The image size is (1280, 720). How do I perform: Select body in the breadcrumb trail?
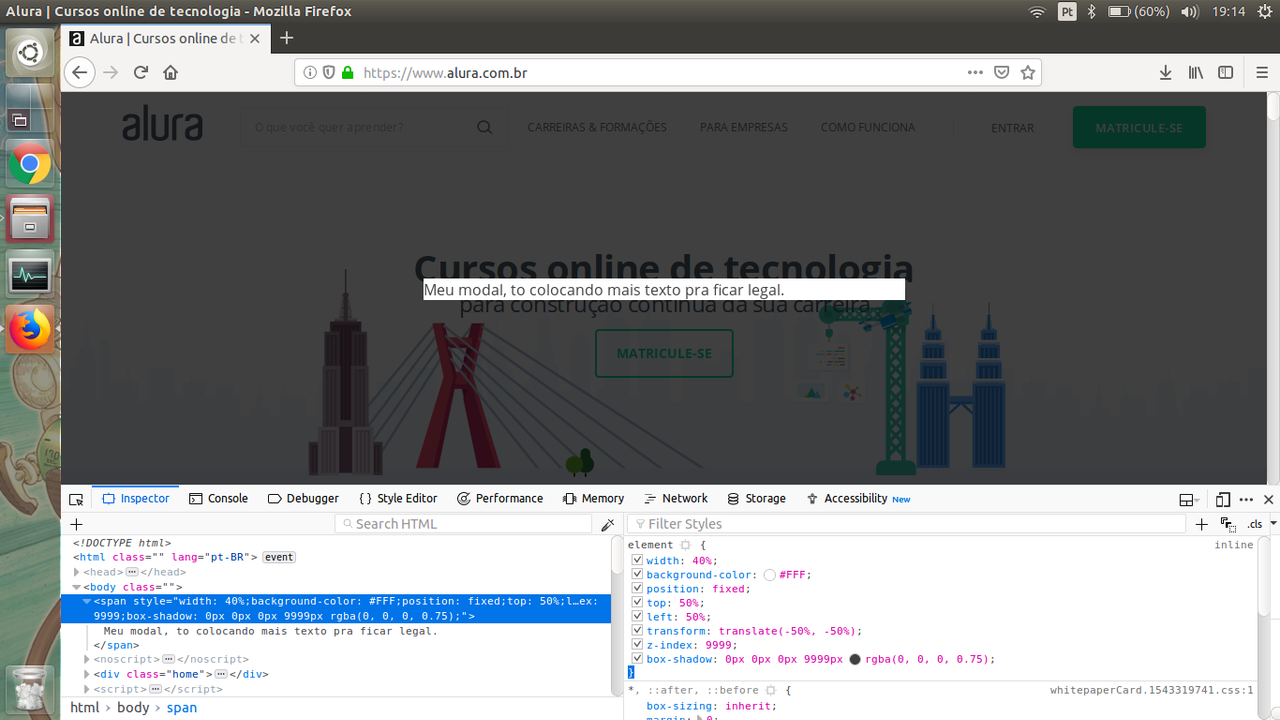pyautogui.click(x=133, y=707)
